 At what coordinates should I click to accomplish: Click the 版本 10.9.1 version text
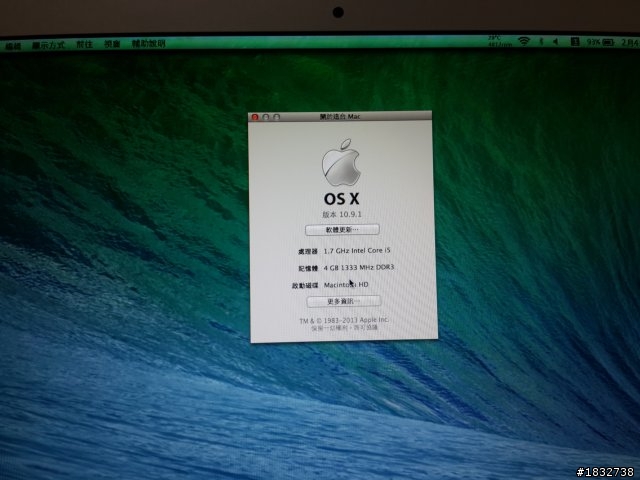[x=342, y=214]
